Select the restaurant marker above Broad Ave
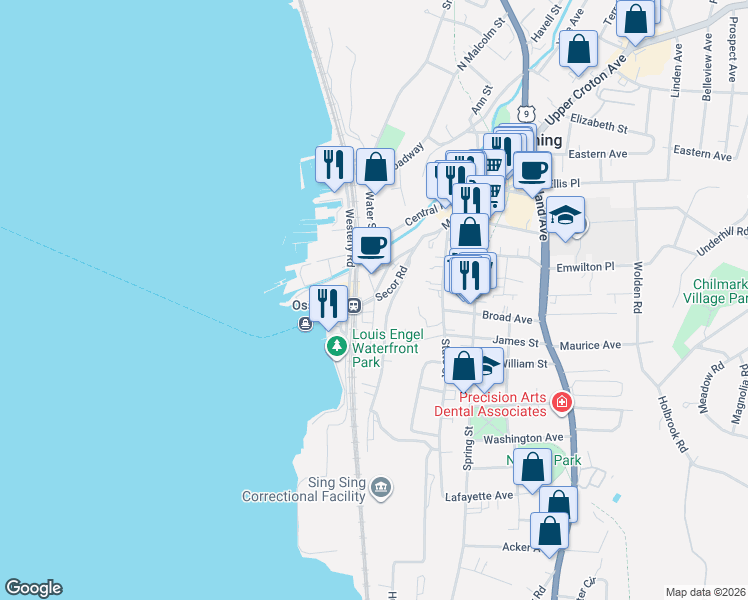The width and height of the screenshot is (748, 600). point(469,276)
